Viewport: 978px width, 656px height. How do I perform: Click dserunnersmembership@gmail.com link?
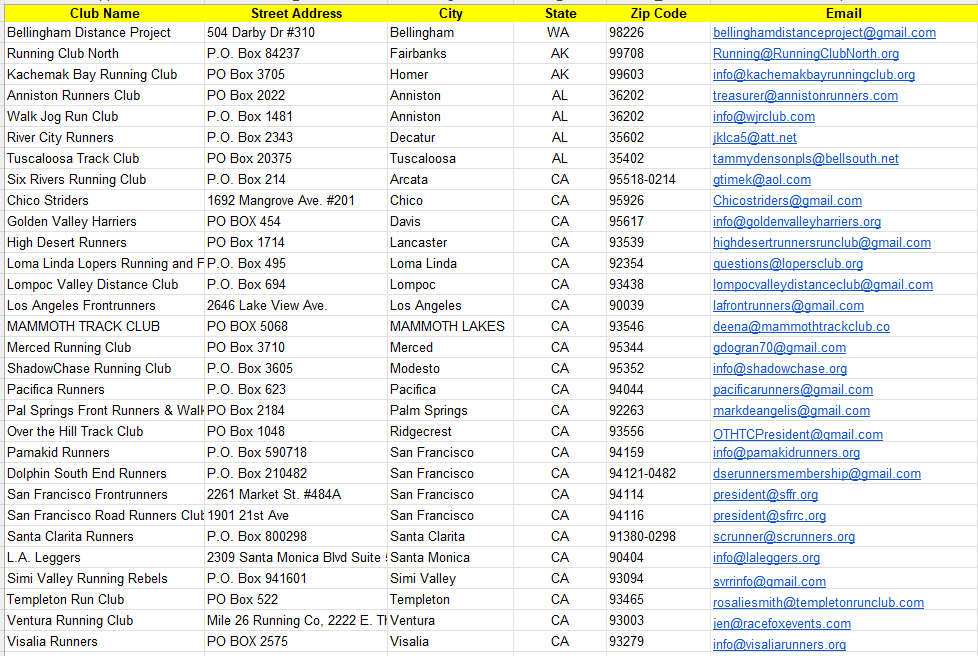pos(817,474)
